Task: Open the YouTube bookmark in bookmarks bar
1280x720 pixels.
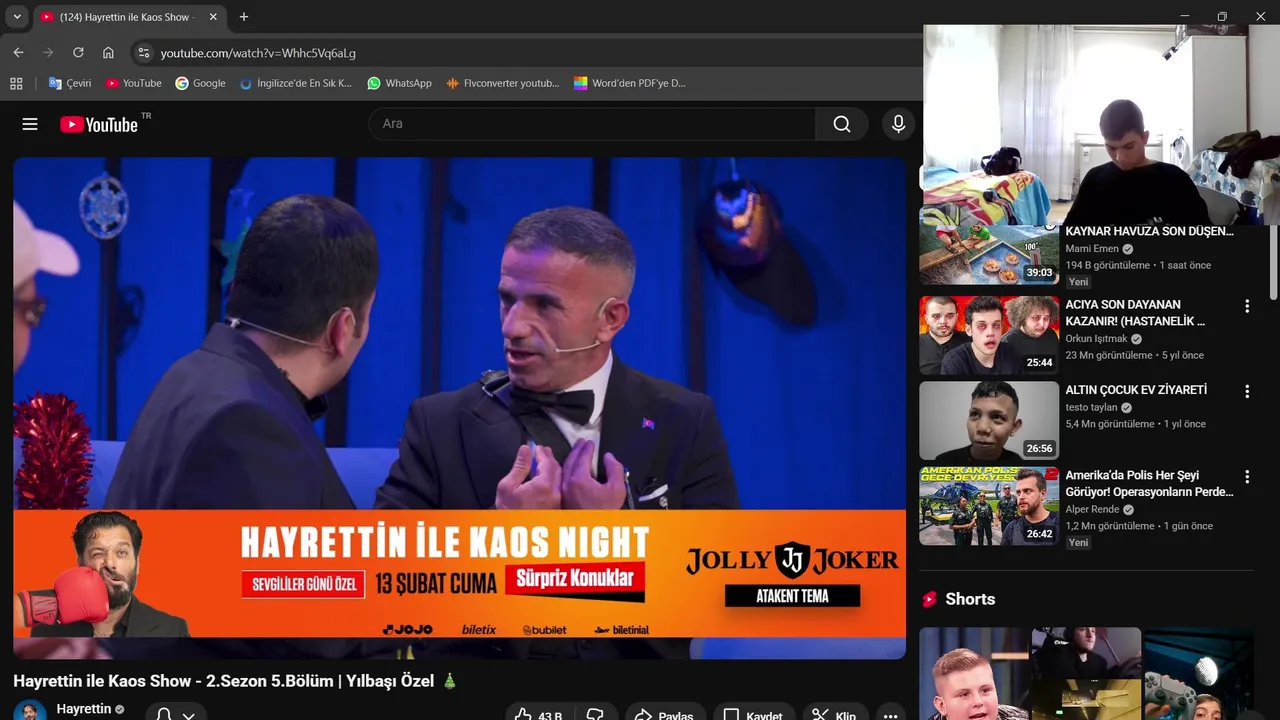Action: (x=133, y=83)
